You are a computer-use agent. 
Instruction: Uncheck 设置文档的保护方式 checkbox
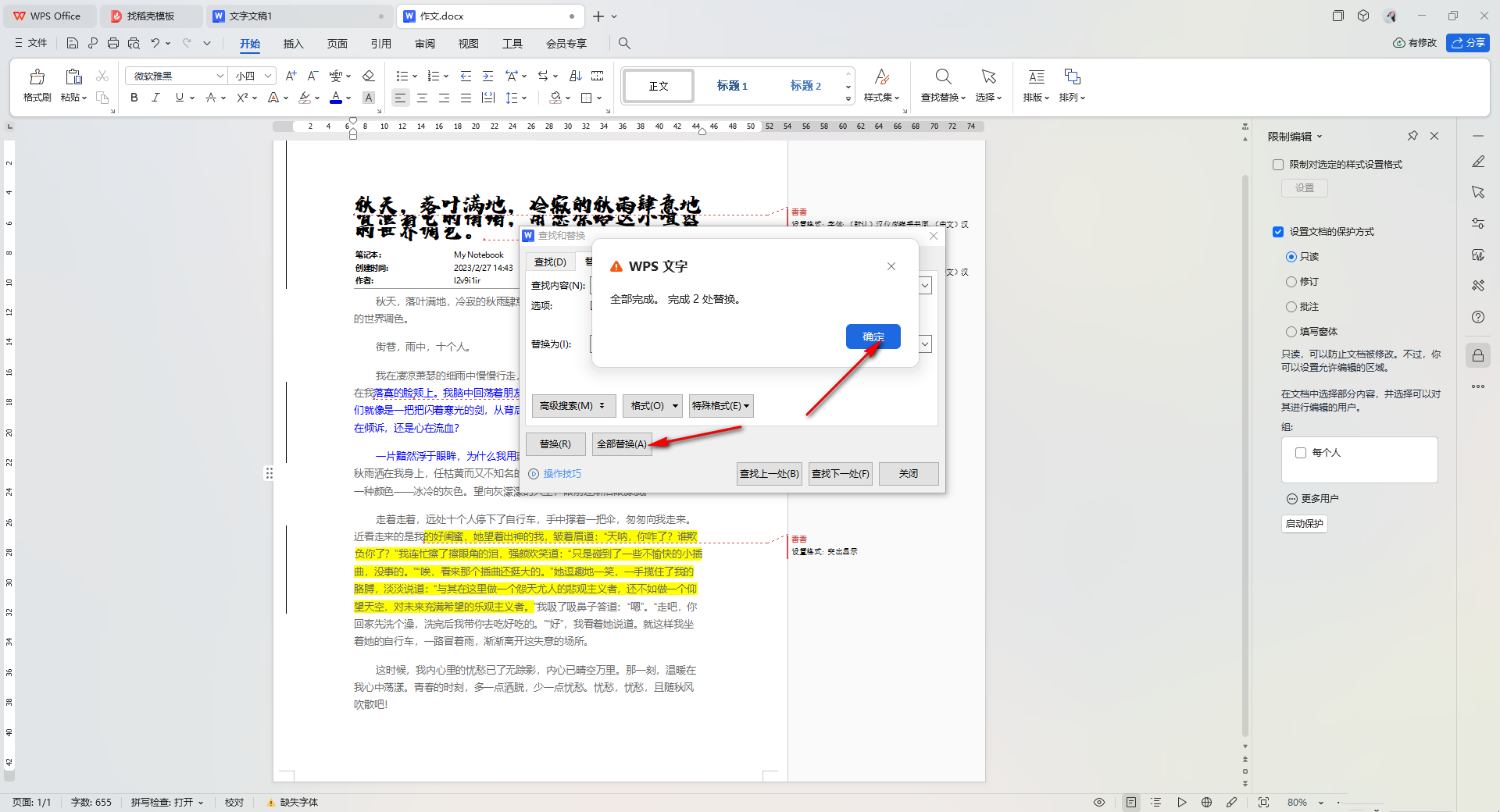[1278, 232]
